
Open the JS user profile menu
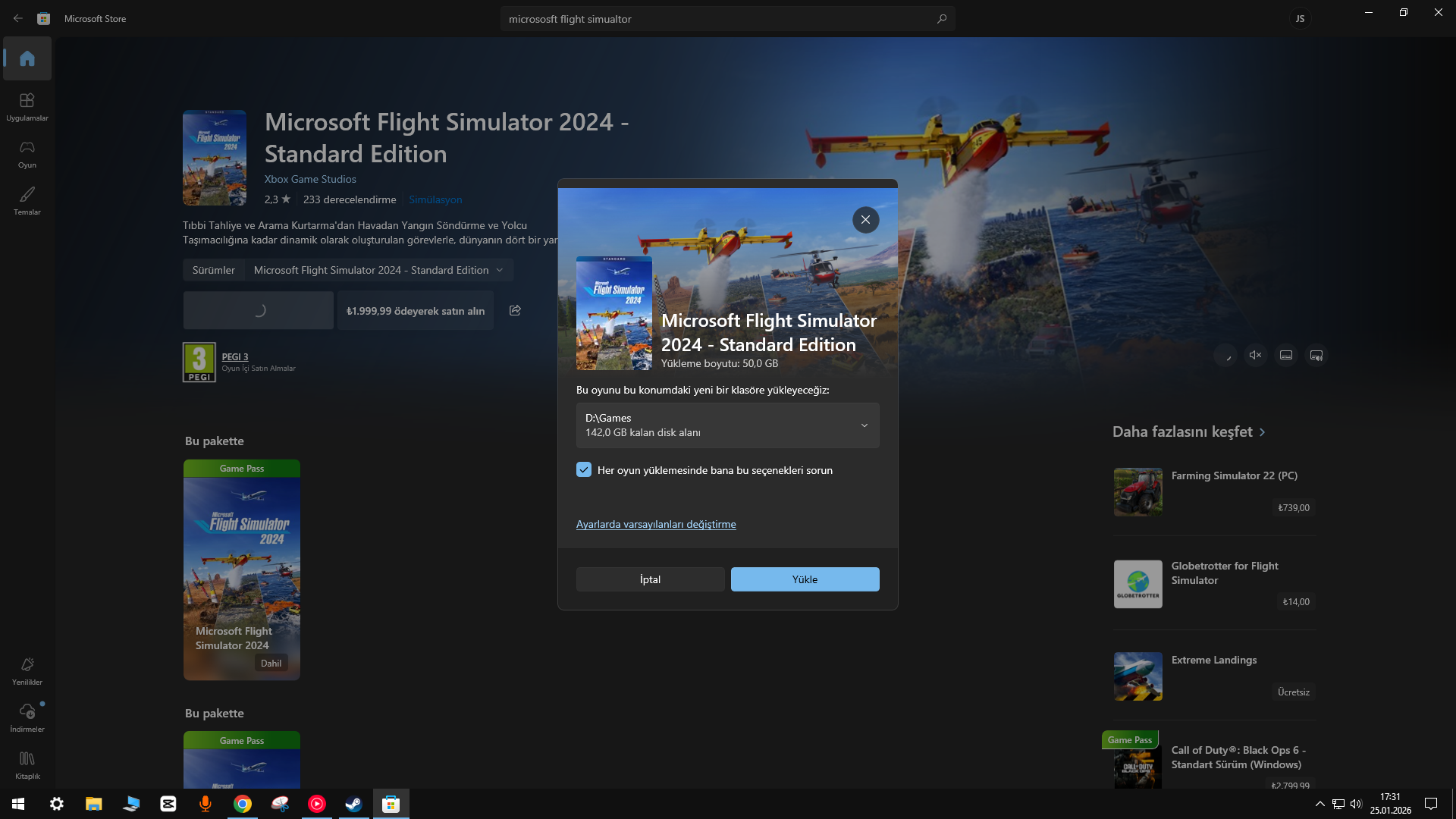click(x=1301, y=19)
